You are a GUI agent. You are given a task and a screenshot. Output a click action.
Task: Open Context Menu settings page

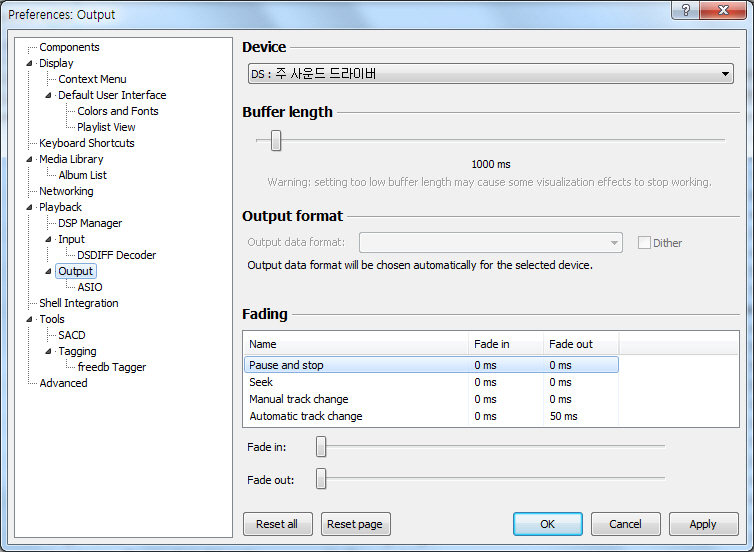coord(92,79)
